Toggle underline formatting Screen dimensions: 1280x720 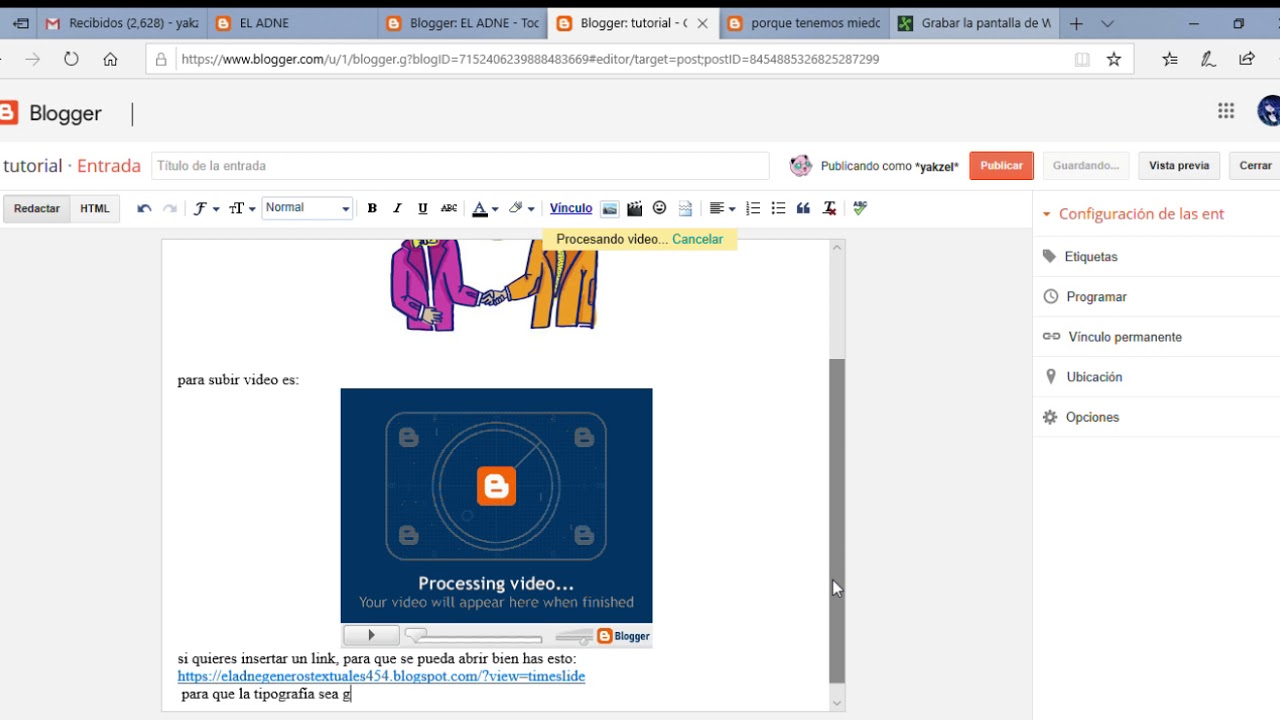tap(423, 208)
